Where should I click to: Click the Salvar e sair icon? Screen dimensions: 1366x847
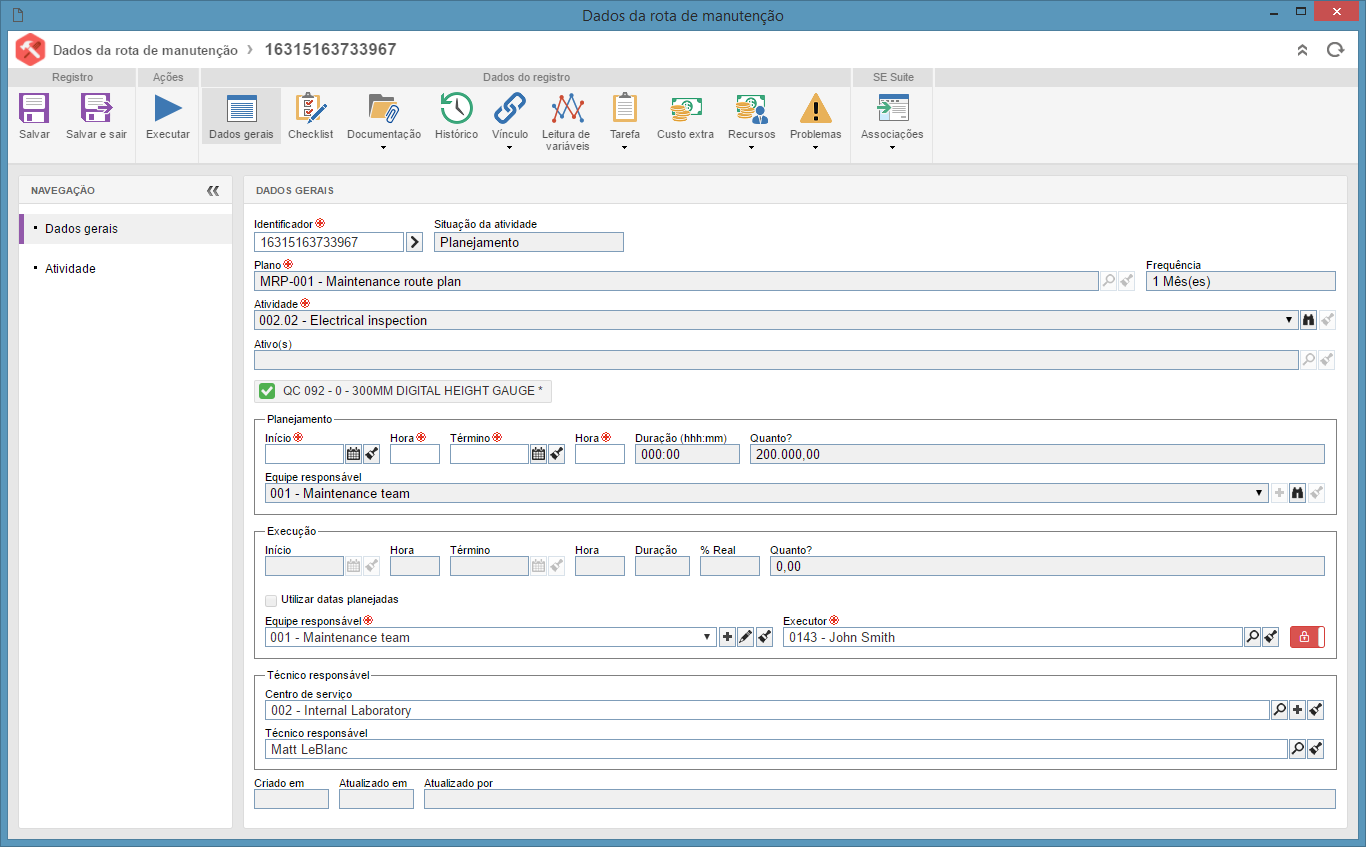point(96,108)
